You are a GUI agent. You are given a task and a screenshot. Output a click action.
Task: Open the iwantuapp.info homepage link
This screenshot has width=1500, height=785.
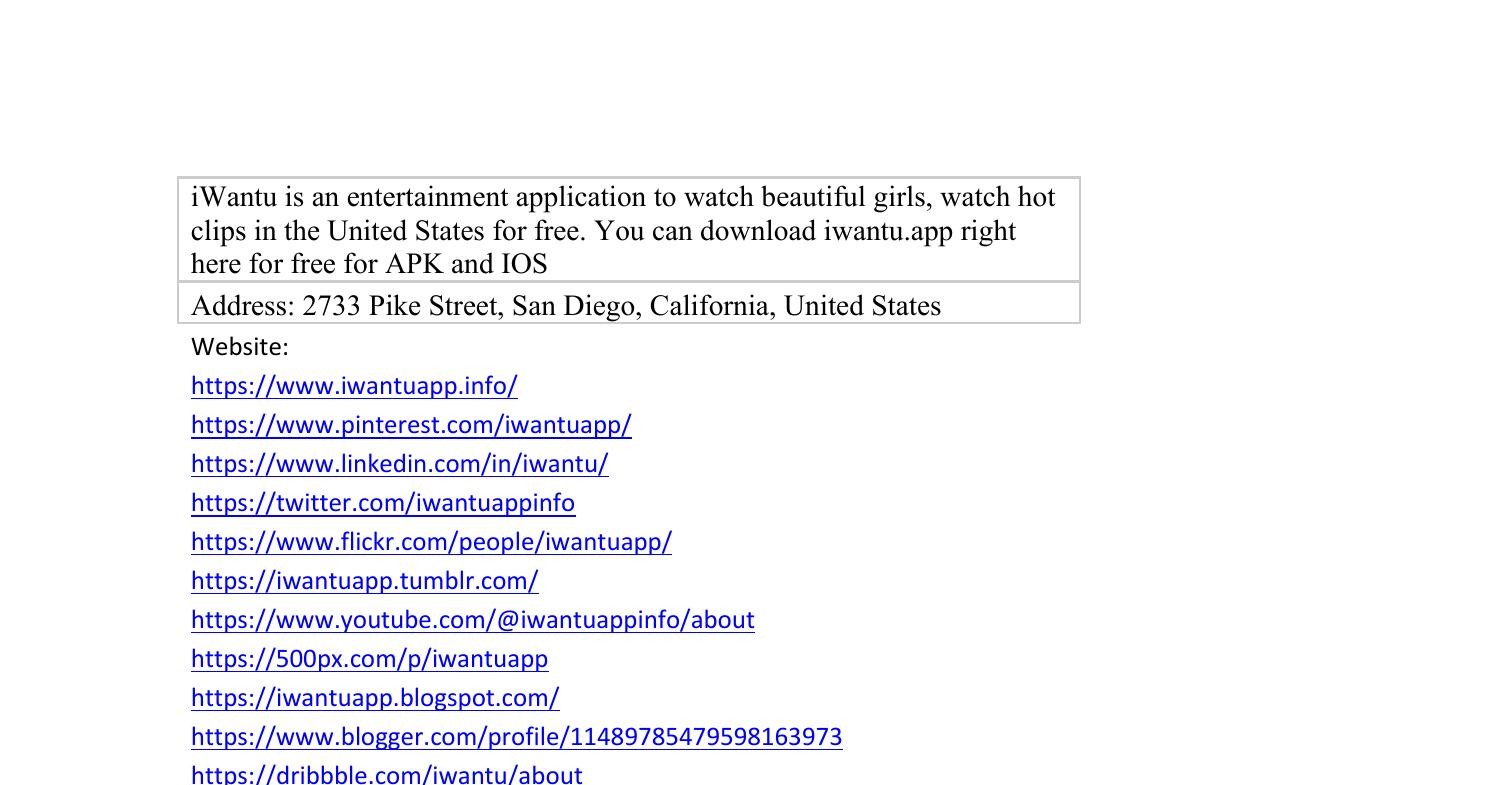[x=353, y=385]
